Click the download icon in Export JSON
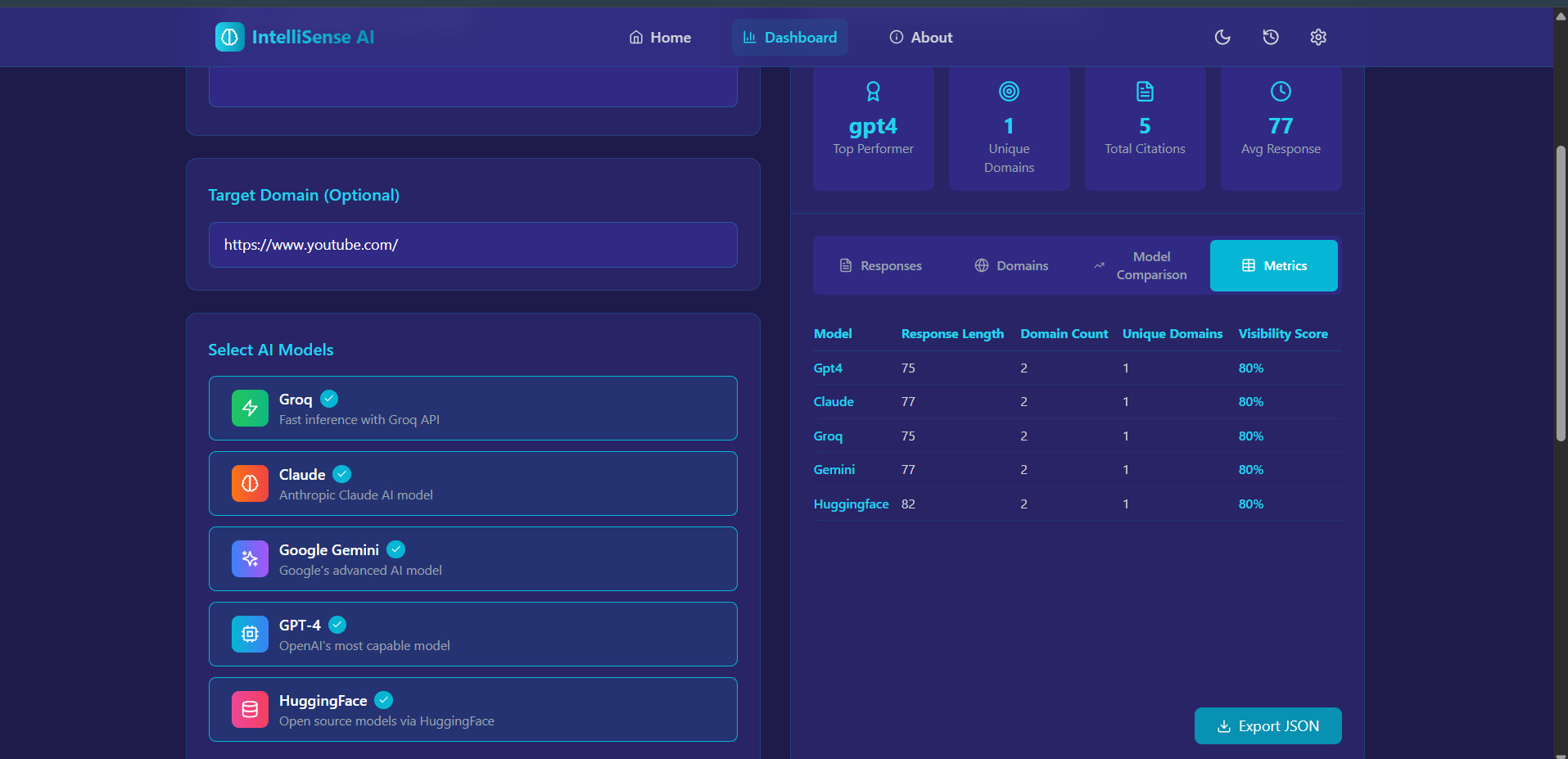The height and width of the screenshot is (759, 1568). pyautogui.click(x=1224, y=726)
